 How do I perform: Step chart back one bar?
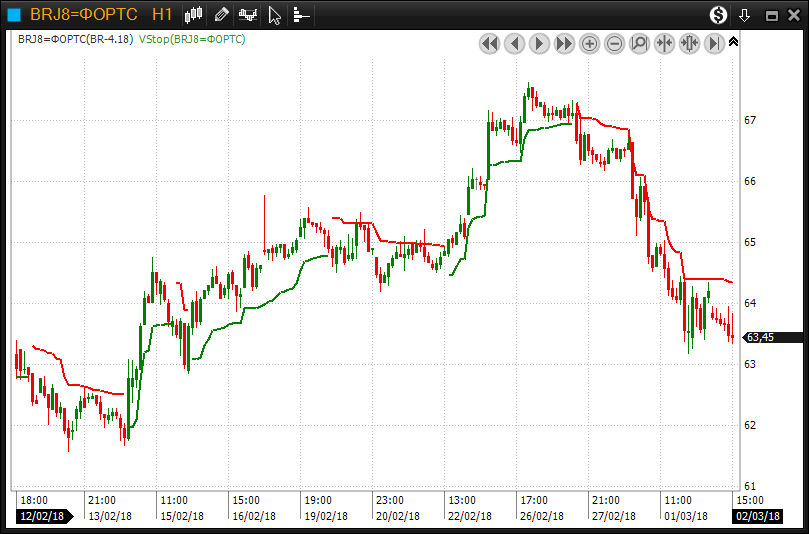pyautogui.click(x=514, y=43)
